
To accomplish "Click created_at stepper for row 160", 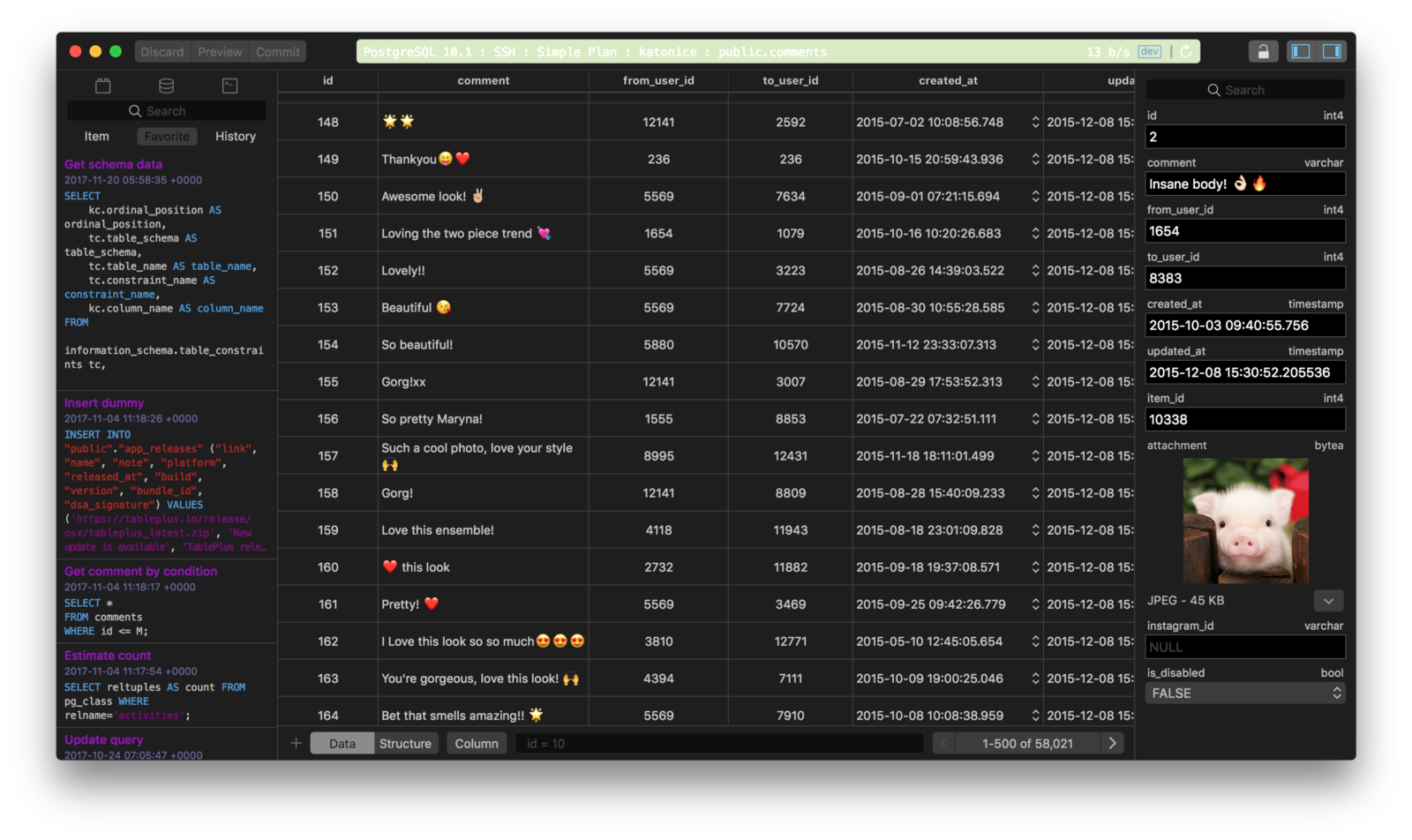I will (1035, 566).
